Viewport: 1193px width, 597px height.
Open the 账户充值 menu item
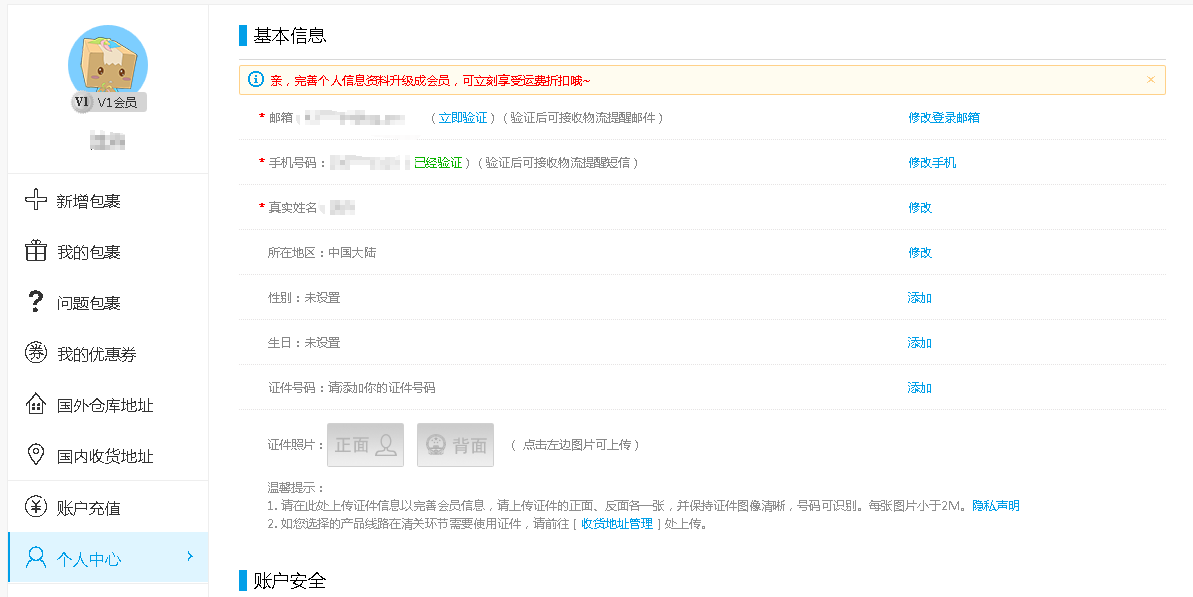pyautogui.click(x=89, y=508)
